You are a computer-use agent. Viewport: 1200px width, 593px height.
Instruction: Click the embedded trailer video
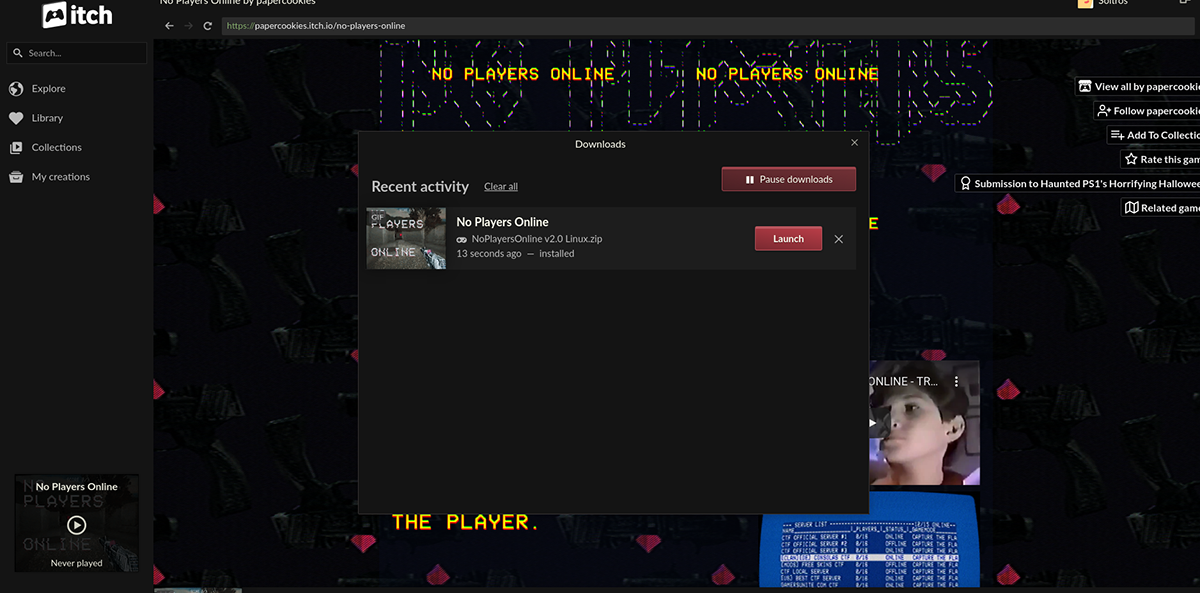click(x=924, y=423)
